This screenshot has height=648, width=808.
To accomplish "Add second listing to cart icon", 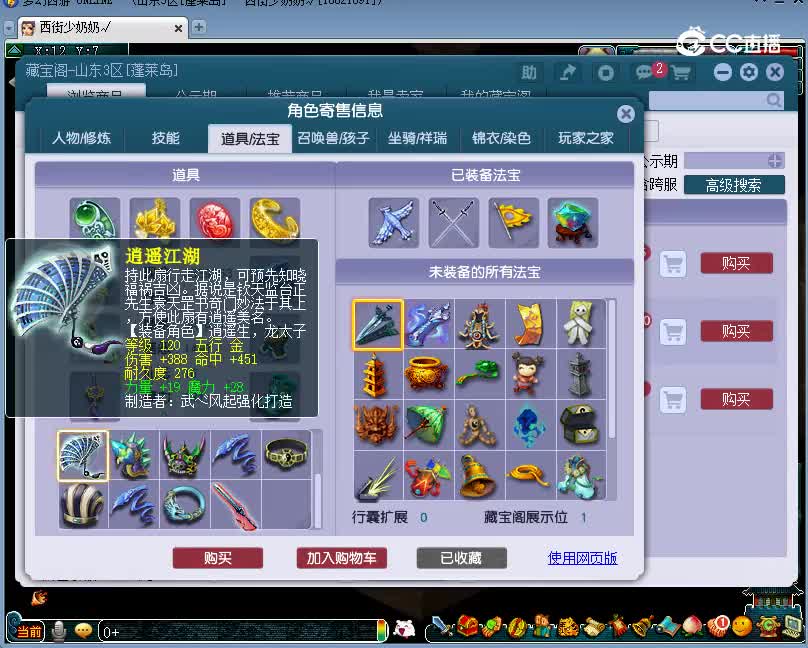I will (673, 331).
